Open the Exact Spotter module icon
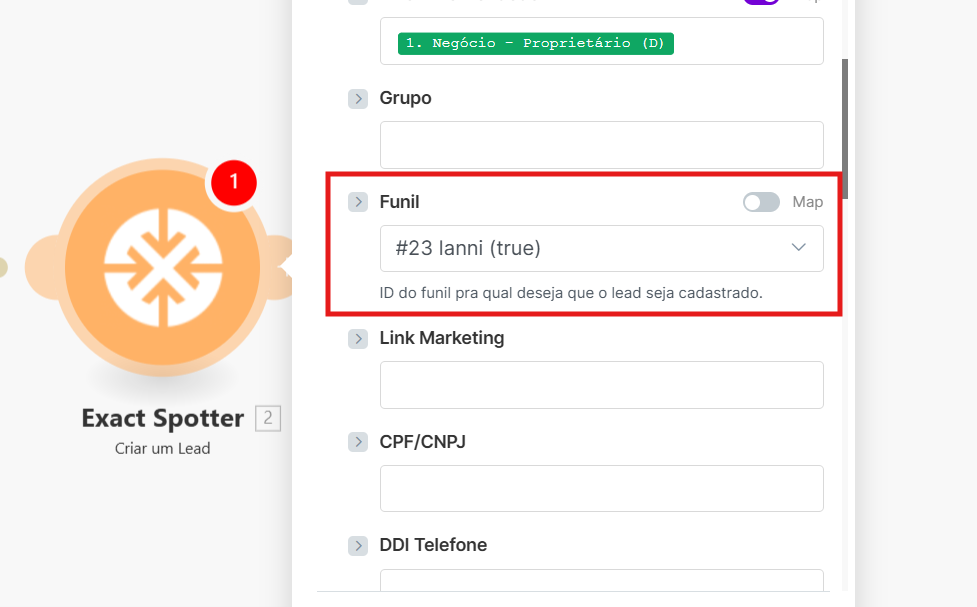The image size is (977, 607). tap(163, 267)
